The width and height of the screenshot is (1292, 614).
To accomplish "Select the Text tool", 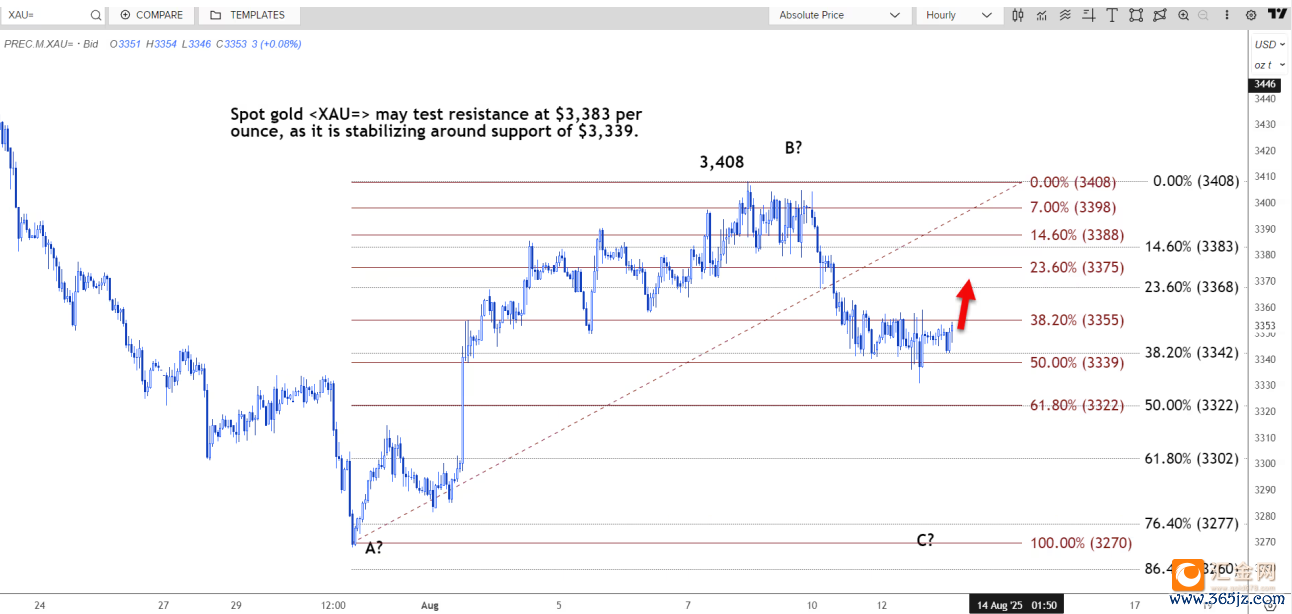I will coord(1113,15).
